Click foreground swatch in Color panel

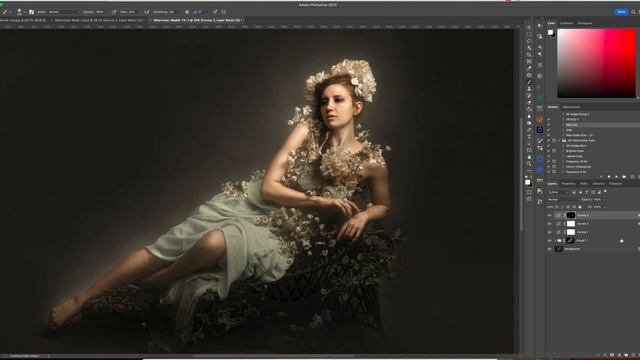point(550,32)
